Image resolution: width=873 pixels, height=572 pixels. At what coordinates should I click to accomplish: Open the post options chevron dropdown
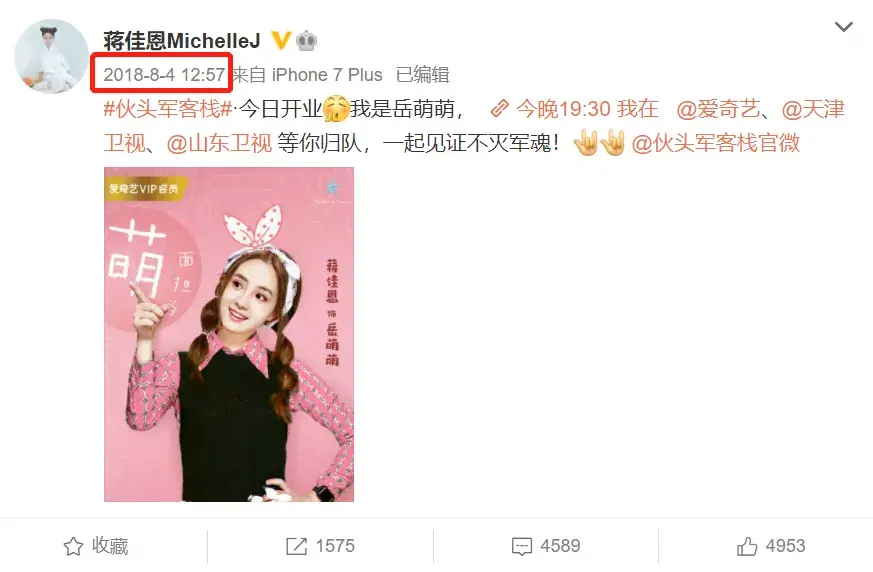843,27
